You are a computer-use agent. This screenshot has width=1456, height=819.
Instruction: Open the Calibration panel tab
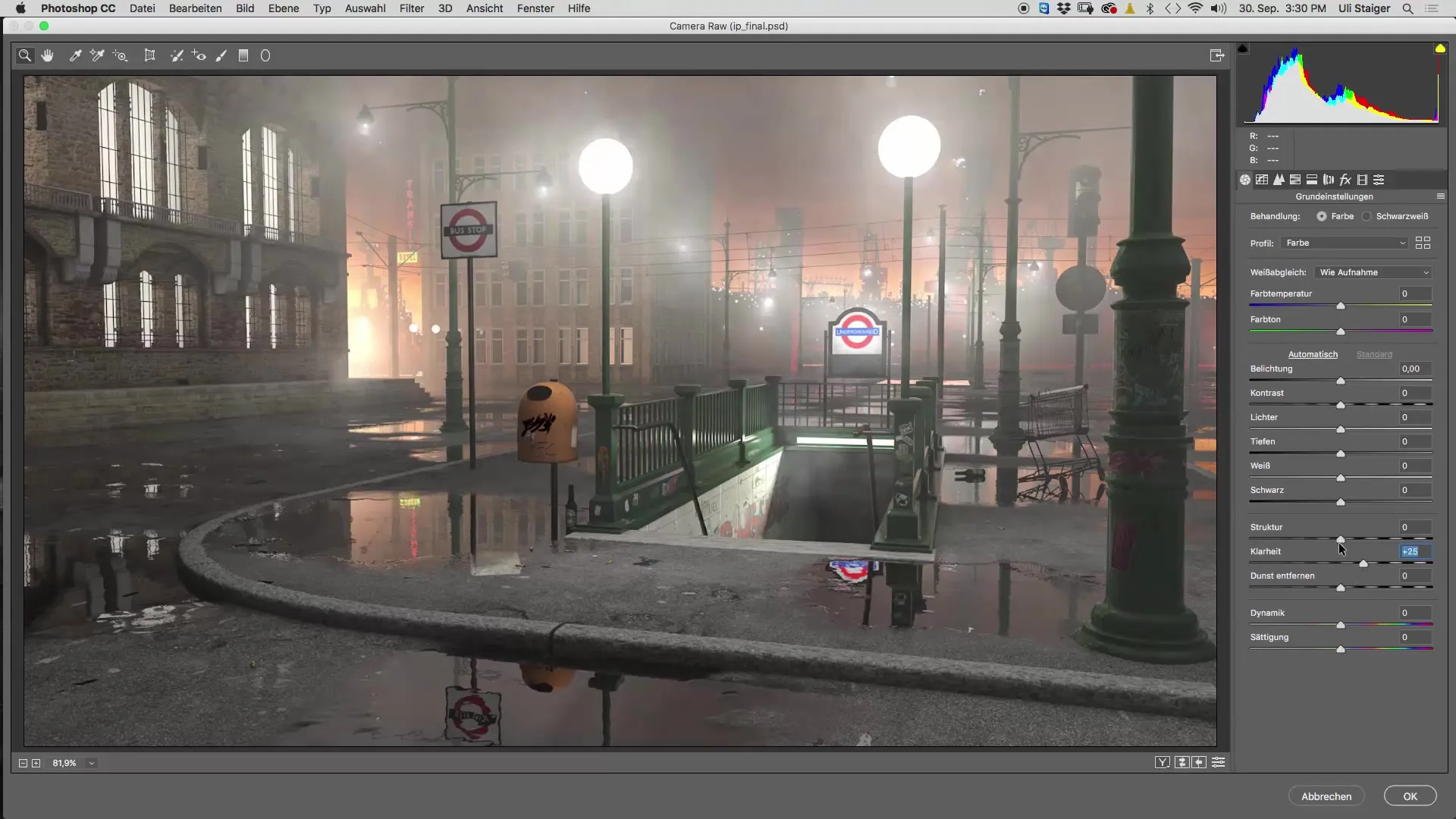(1362, 180)
